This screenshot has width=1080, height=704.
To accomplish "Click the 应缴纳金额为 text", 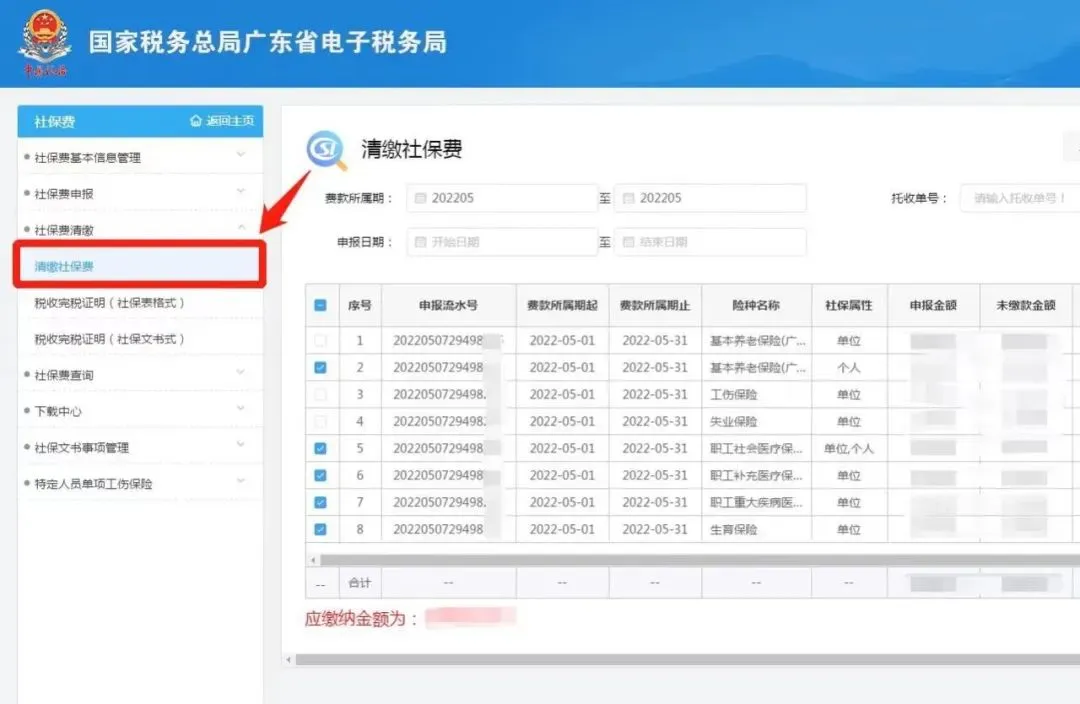I will click(362, 619).
